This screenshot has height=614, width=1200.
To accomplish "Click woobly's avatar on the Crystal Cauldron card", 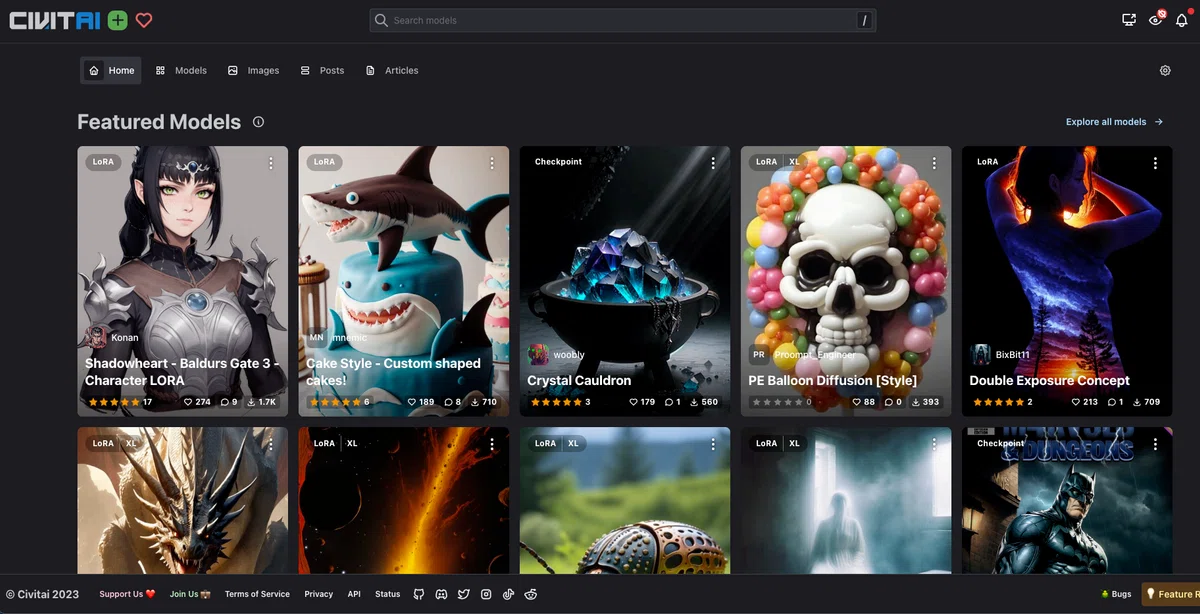I will pyautogui.click(x=538, y=354).
